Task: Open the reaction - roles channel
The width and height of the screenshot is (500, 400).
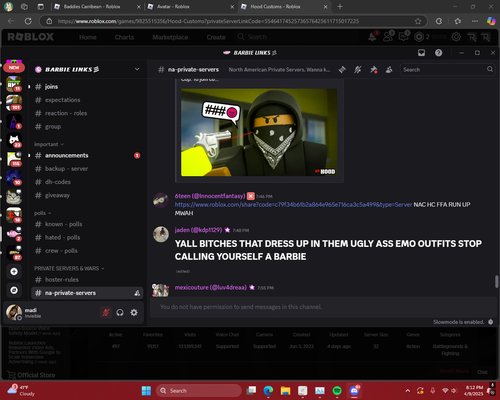Action: 87,113
